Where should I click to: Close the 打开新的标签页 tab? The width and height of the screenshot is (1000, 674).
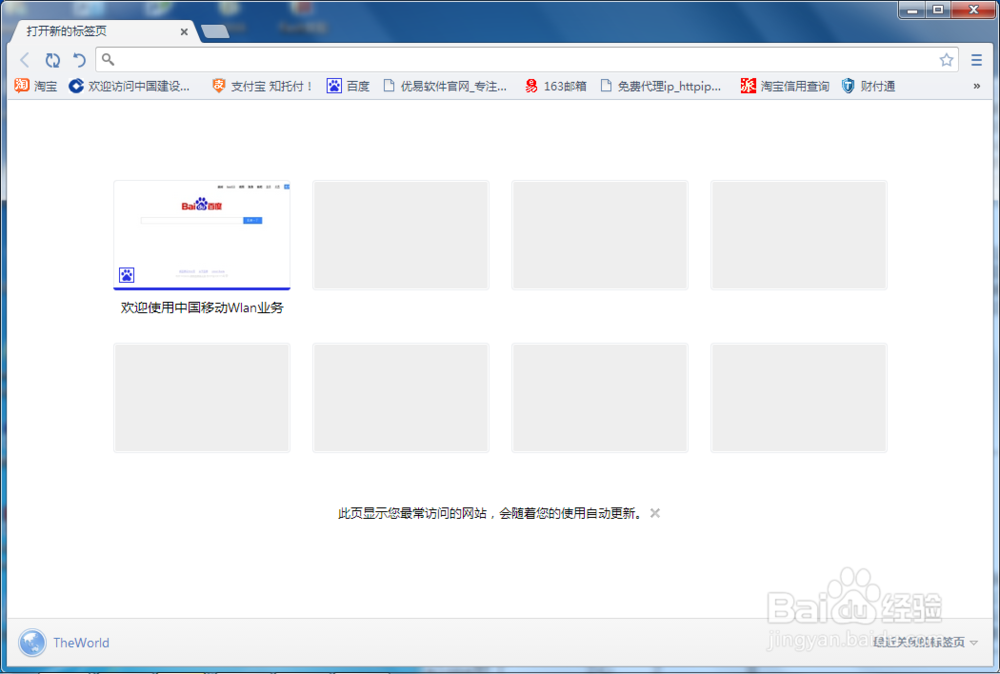click(184, 31)
